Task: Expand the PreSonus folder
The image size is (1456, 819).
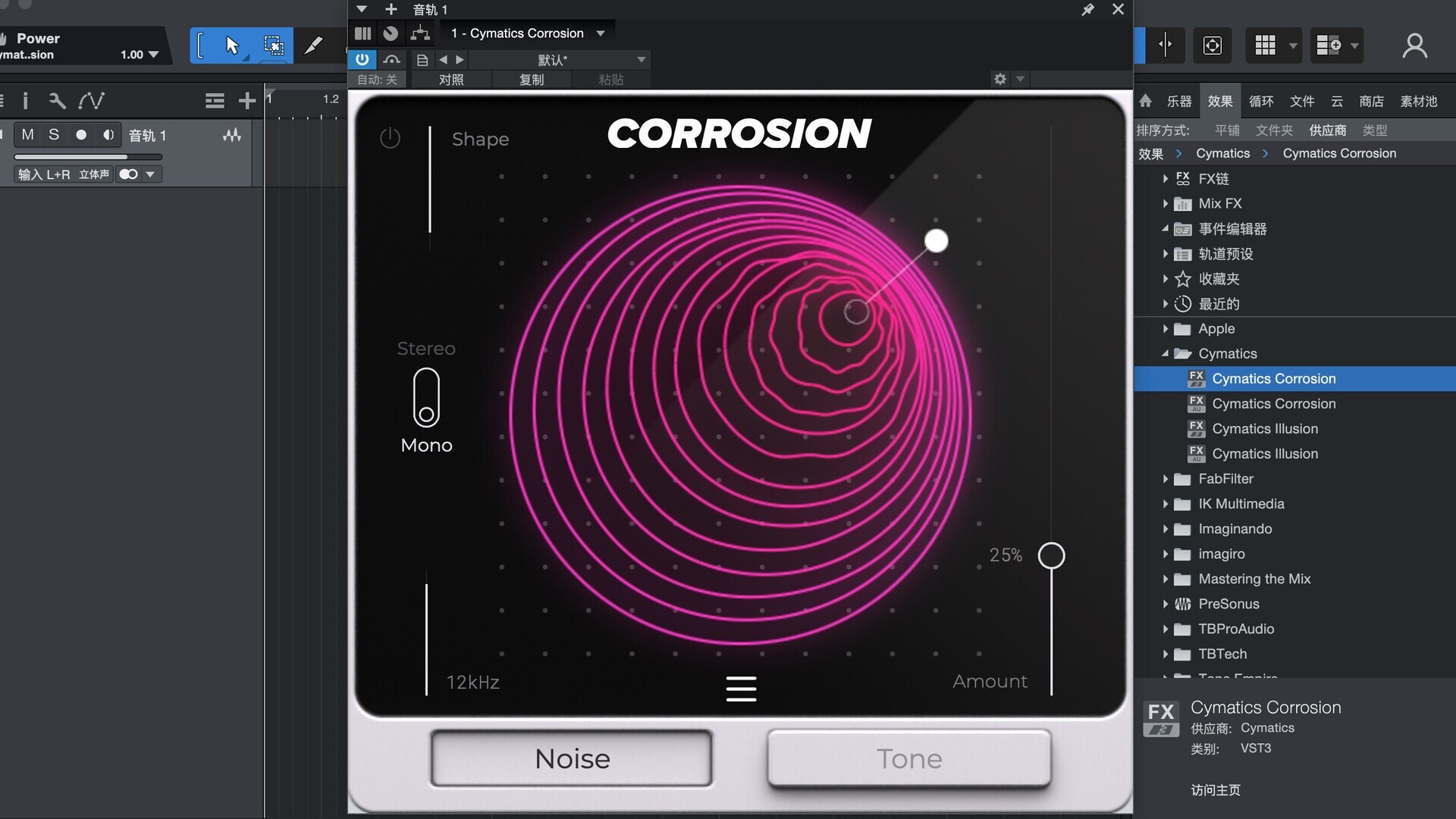Action: 1166,604
